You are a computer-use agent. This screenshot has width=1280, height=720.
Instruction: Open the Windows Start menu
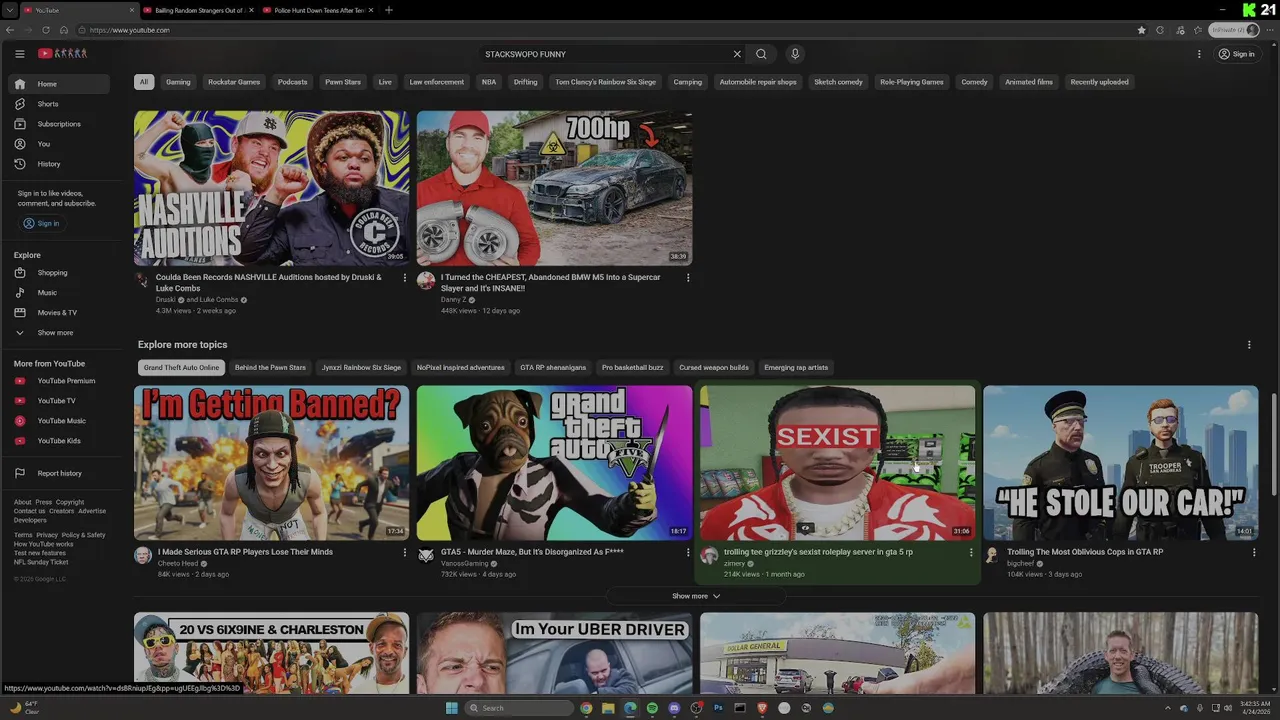[451, 708]
